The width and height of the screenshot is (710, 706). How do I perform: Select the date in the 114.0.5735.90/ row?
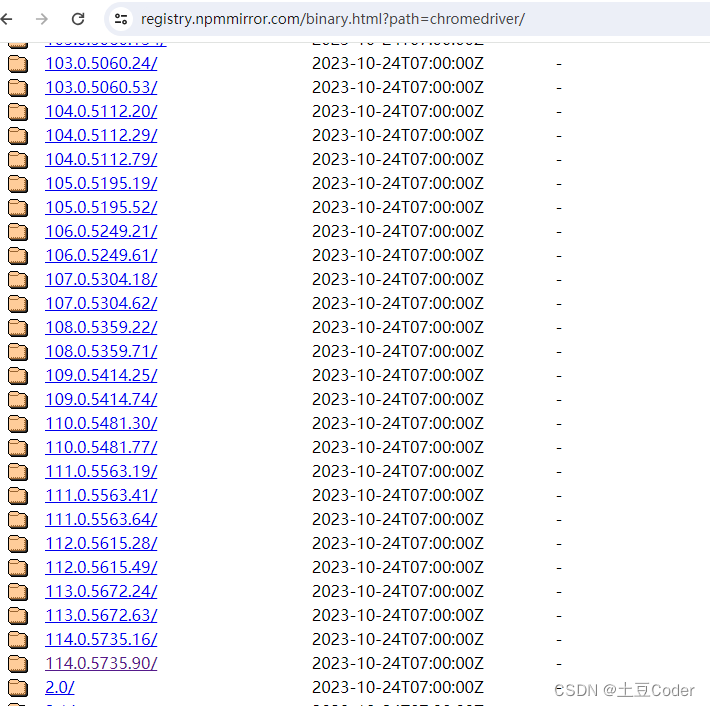[x=398, y=663]
